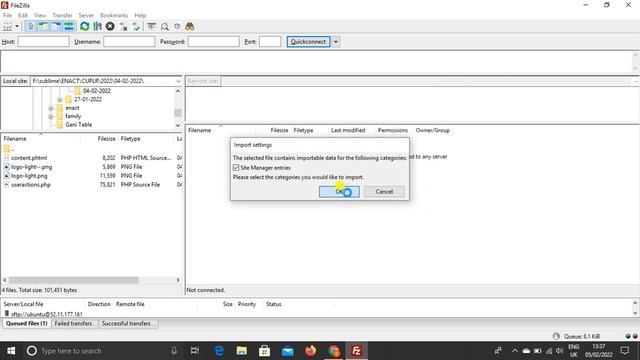Click the local tree scroll up arrow

pyautogui.click(x=178, y=91)
